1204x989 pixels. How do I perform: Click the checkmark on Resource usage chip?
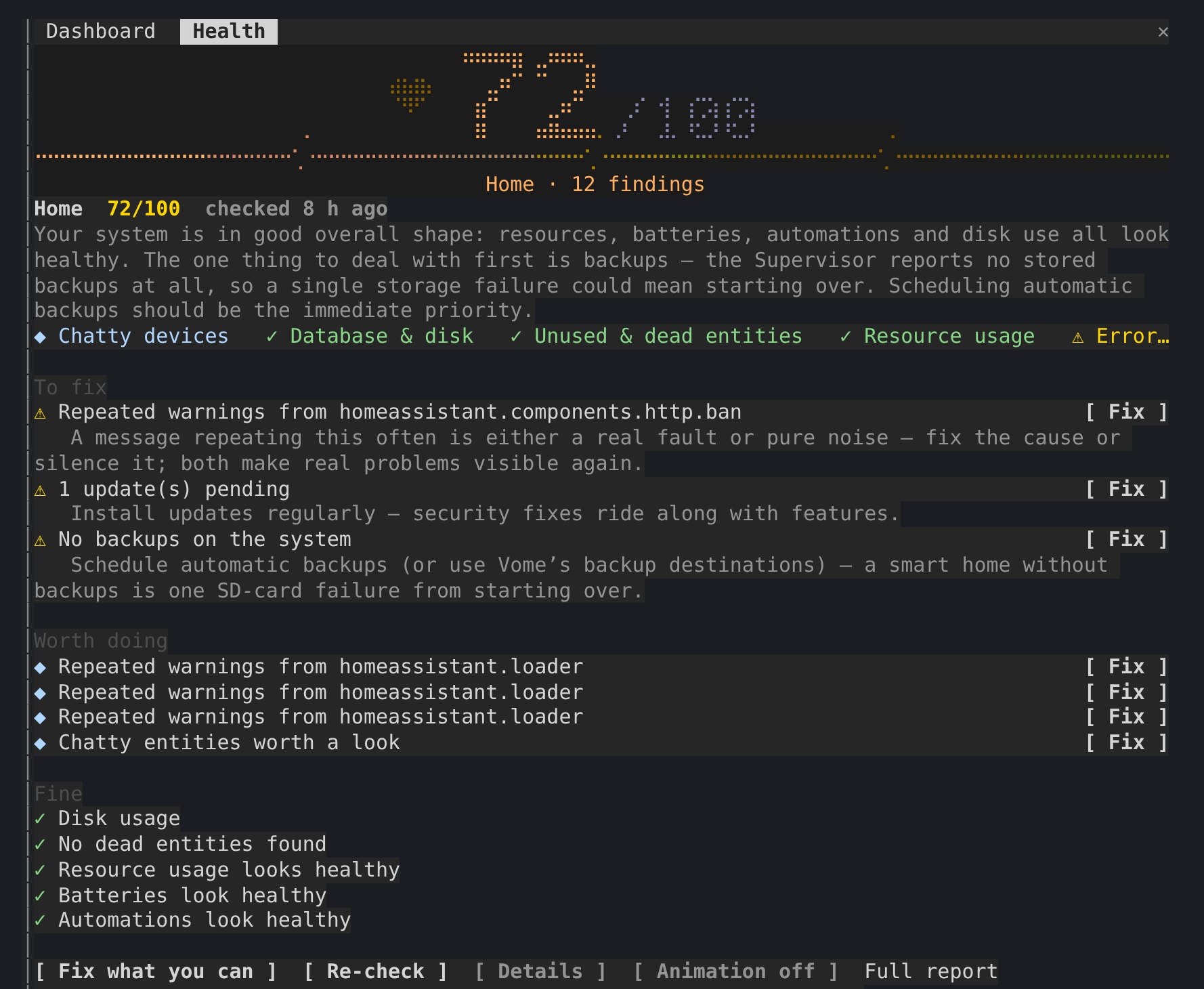pyautogui.click(x=846, y=337)
